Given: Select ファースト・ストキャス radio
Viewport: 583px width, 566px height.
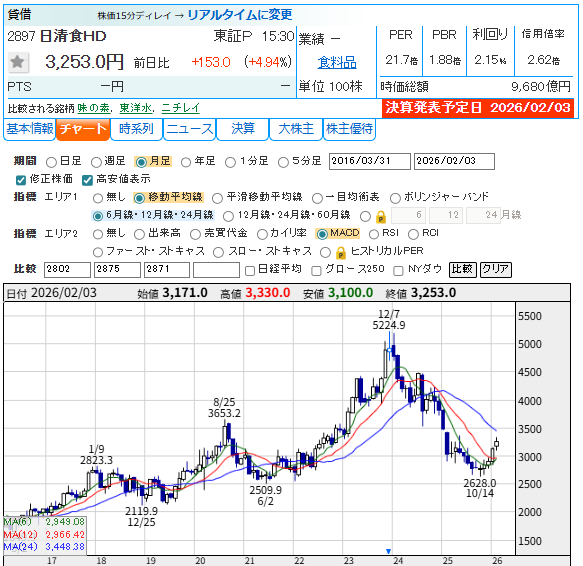Looking at the screenshot, I should pyautogui.click(x=98, y=253).
